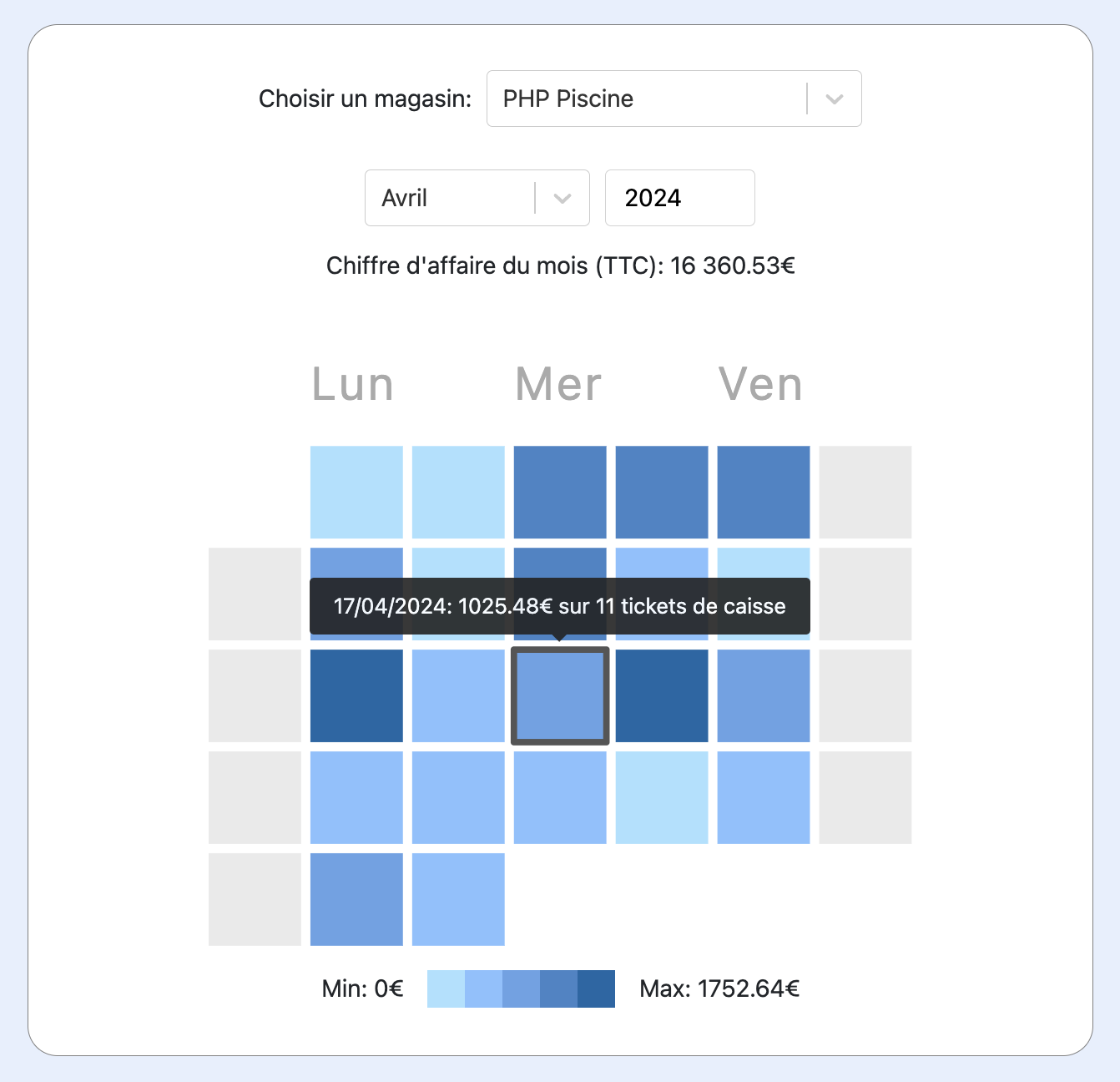
Task: Click the lightest blue legend swatch
Action: pos(446,988)
